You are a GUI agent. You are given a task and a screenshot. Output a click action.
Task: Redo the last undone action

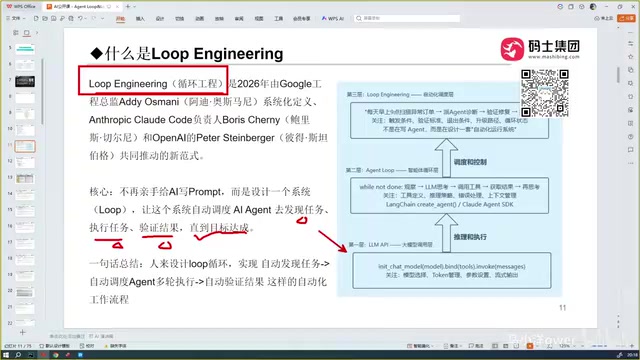pyautogui.click(x=94, y=18)
